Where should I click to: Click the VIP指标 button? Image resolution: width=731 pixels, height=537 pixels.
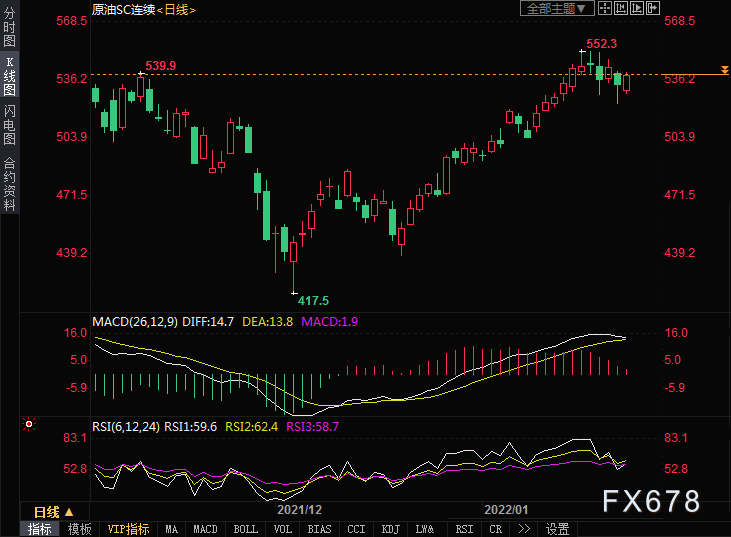128,529
